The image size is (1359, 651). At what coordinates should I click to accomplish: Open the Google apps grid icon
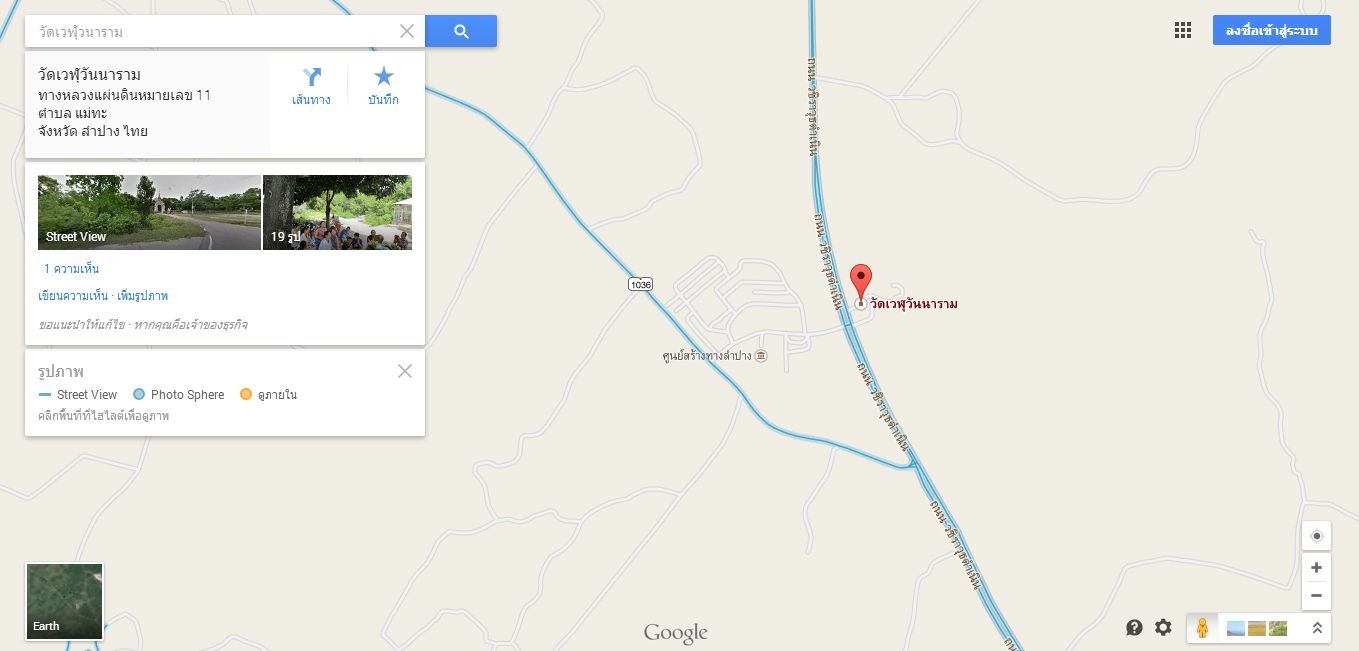(x=1183, y=30)
